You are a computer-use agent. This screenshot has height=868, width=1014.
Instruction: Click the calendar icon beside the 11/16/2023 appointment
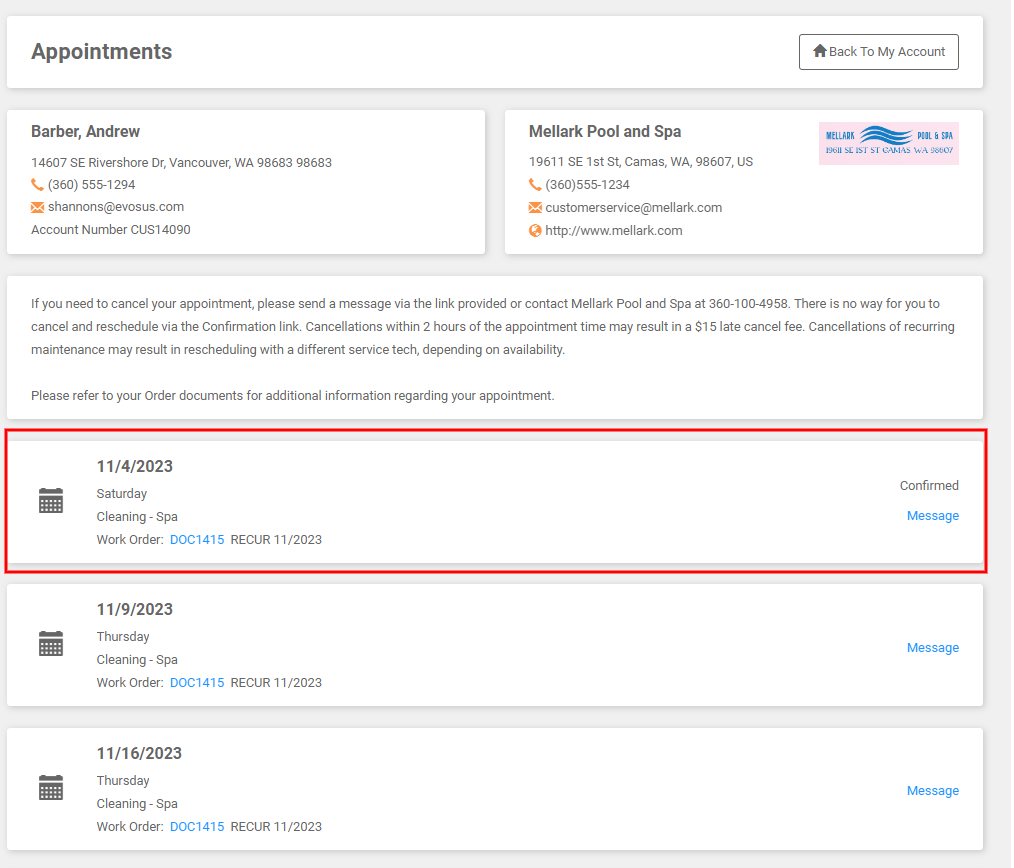[x=51, y=788]
